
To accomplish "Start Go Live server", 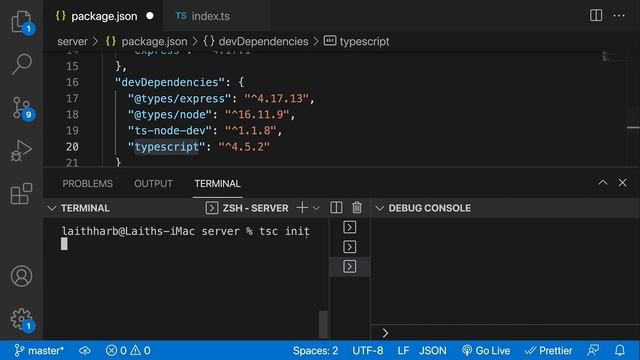I will (486, 350).
